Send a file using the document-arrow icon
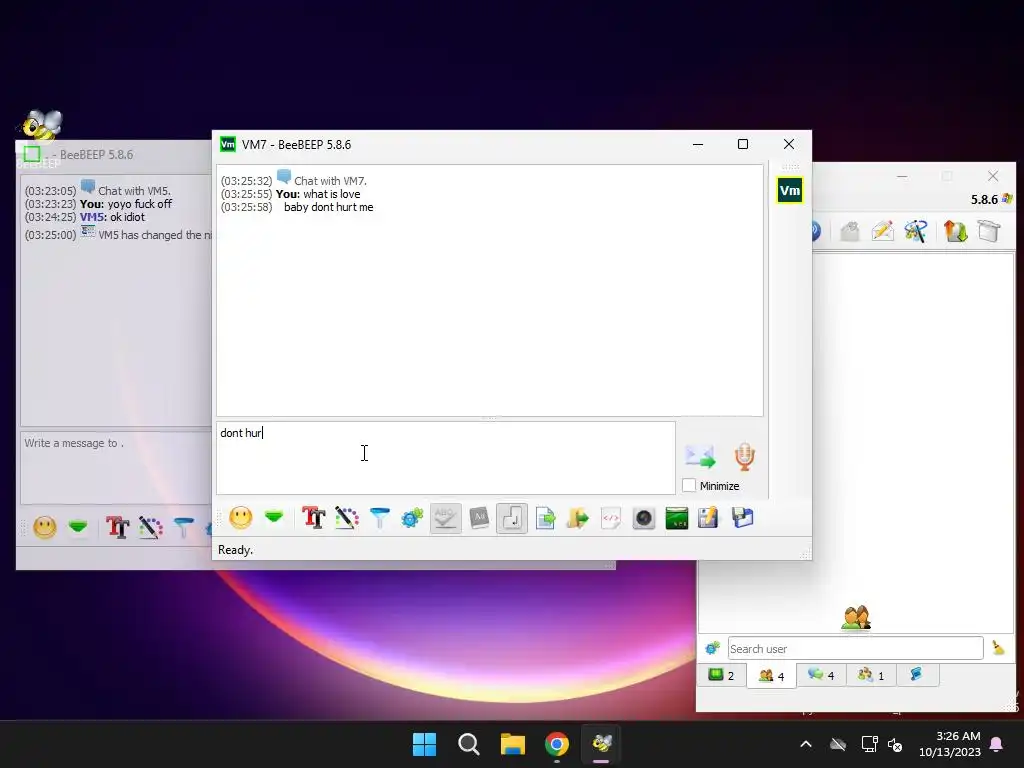This screenshot has width=1024, height=768. 545,519
